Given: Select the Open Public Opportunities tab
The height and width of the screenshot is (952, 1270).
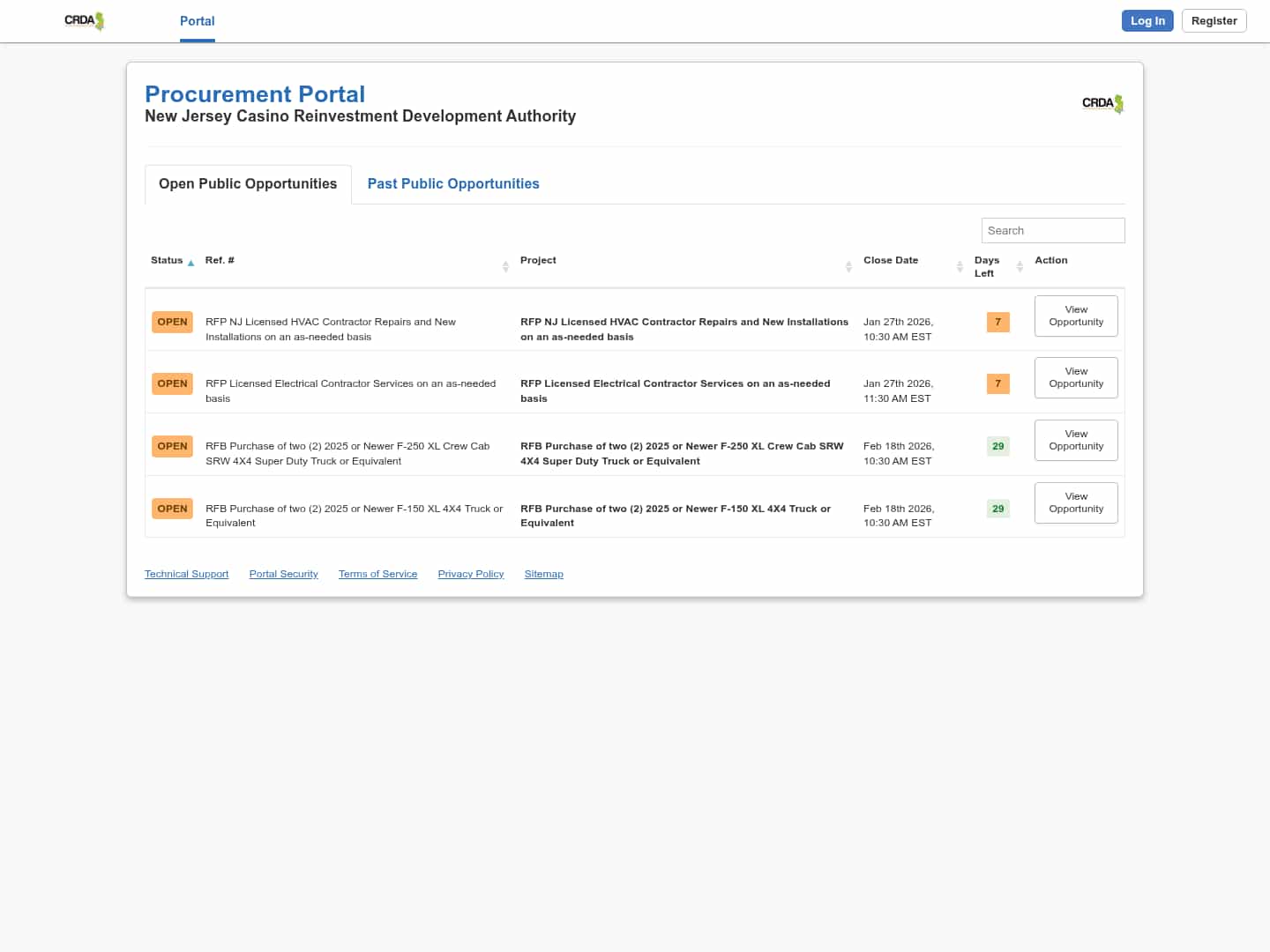Looking at the screenshot, I should [248, 183].
